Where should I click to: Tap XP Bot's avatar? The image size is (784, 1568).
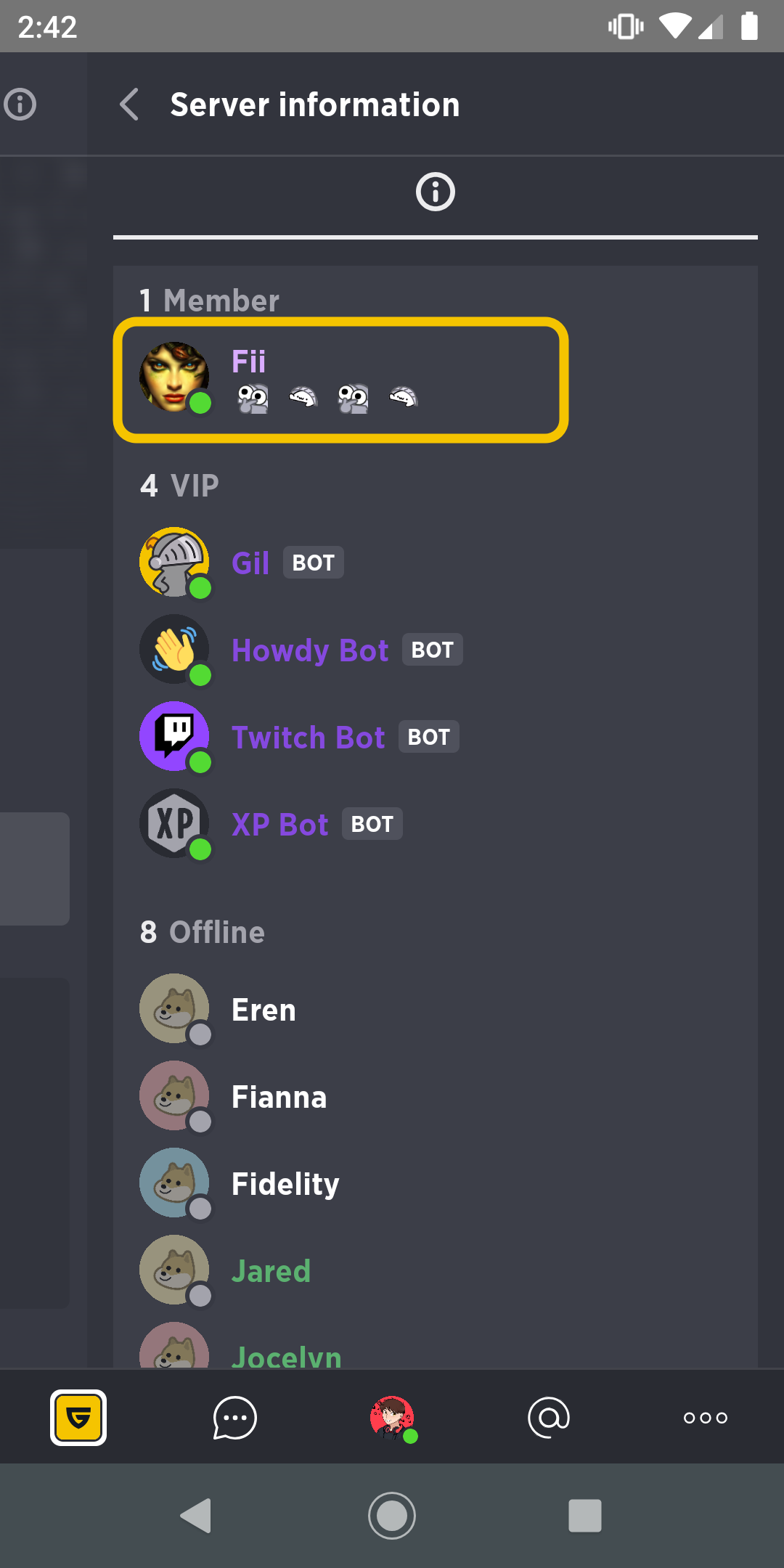click(x=174, y=823)
